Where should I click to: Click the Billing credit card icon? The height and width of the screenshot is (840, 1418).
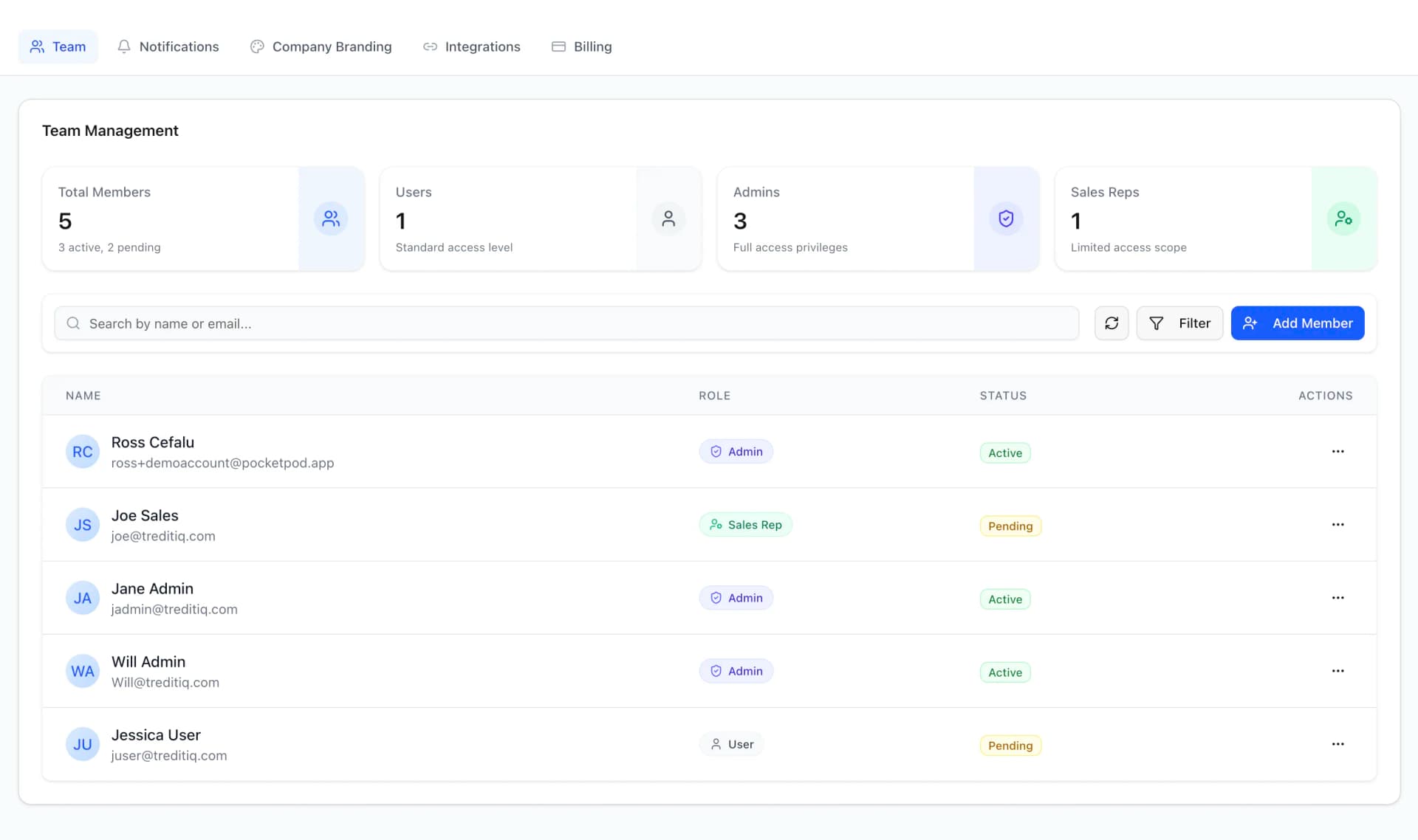point(558,46)
